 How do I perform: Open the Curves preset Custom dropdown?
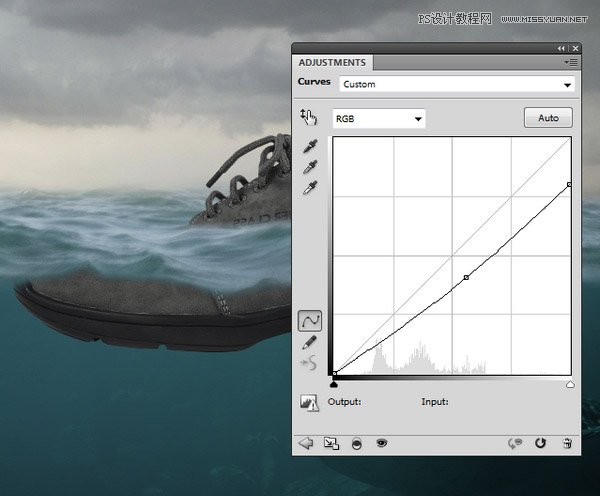click(x=457, y=85)
